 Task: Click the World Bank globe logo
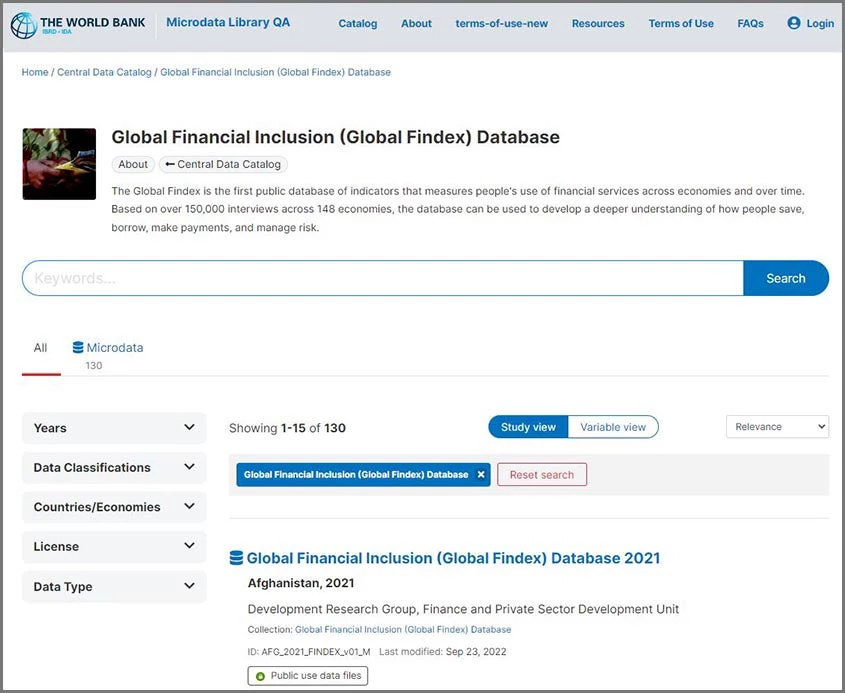tap(24, 25)
